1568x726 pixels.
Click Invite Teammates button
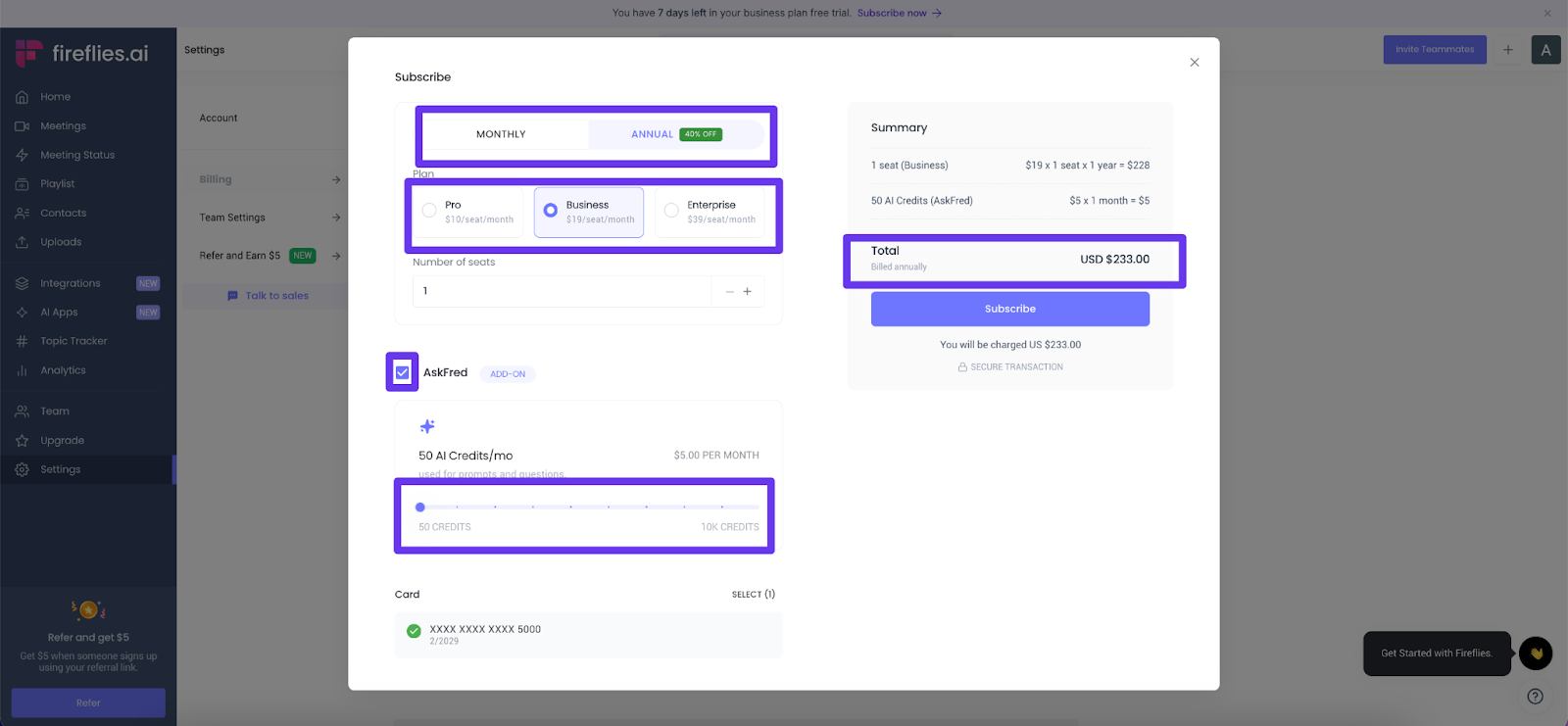tap(1435, 50)
